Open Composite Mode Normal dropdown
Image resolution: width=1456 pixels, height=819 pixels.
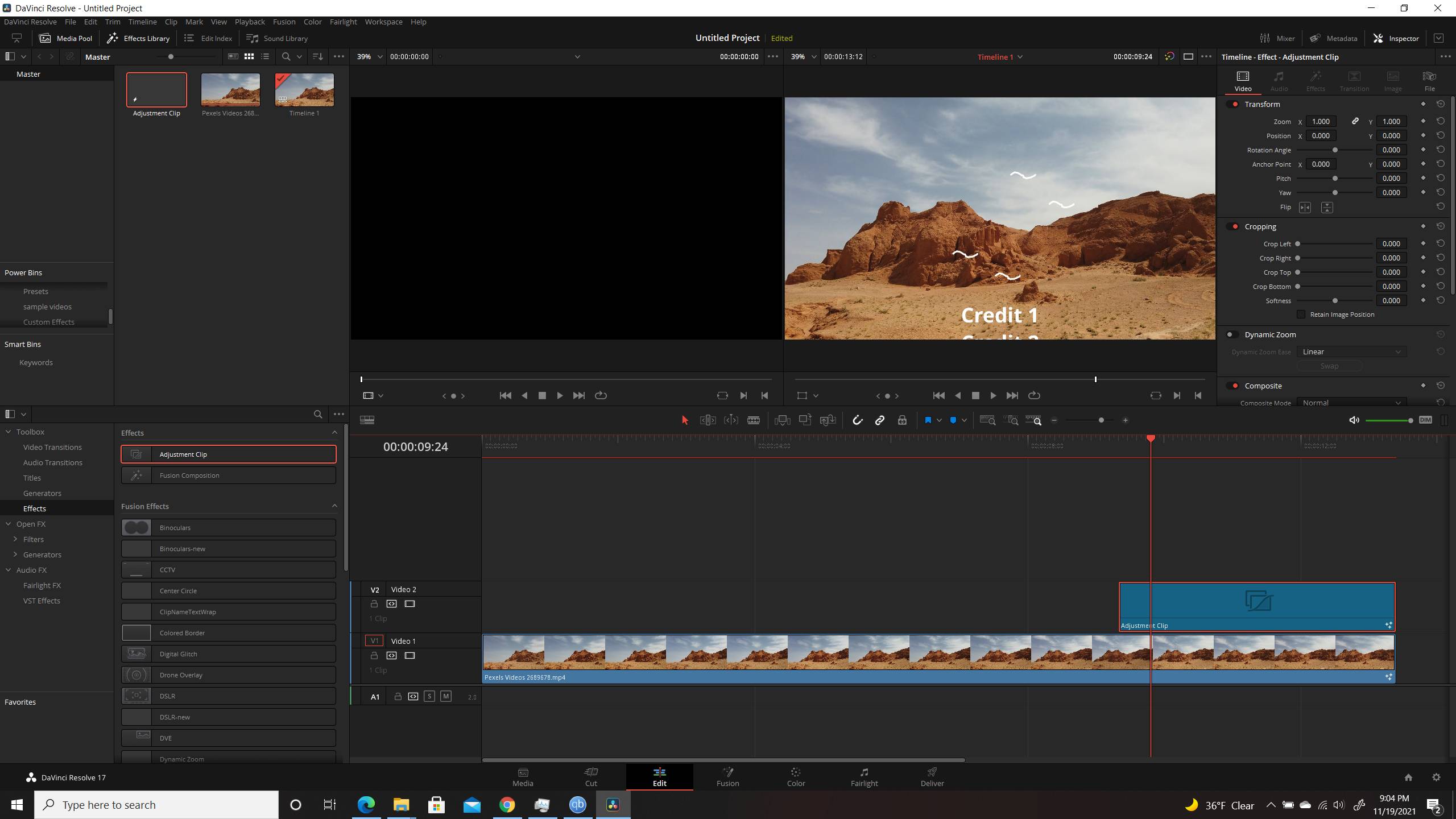point(1351,403)
